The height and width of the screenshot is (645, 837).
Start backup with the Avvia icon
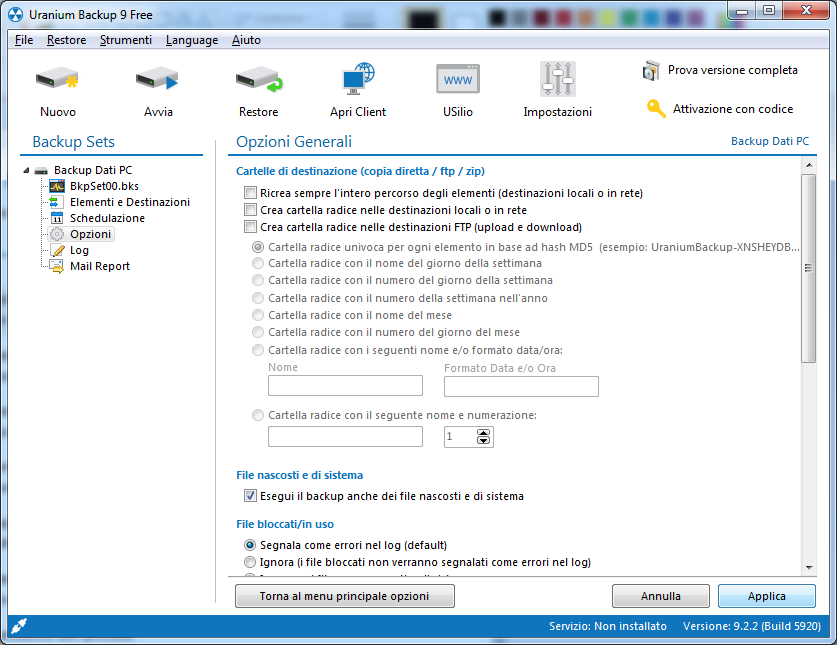point(157,79)
